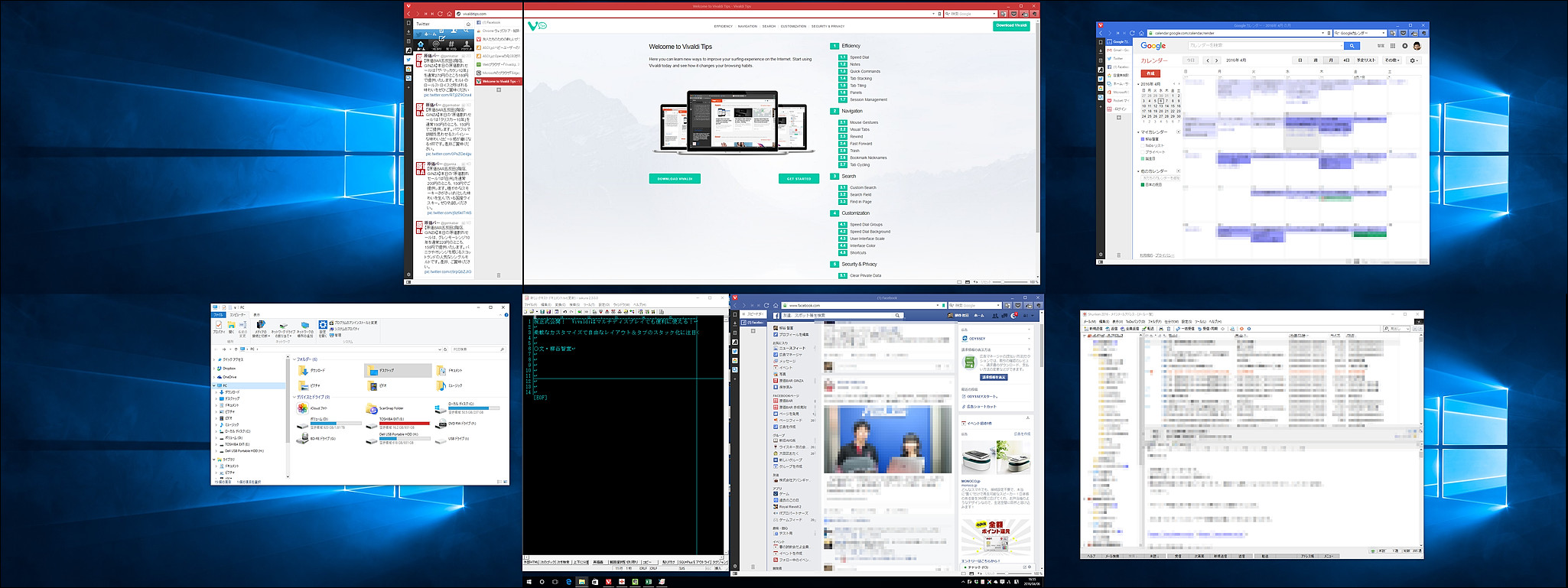Collapse the マイカレンダー section

1138,132
